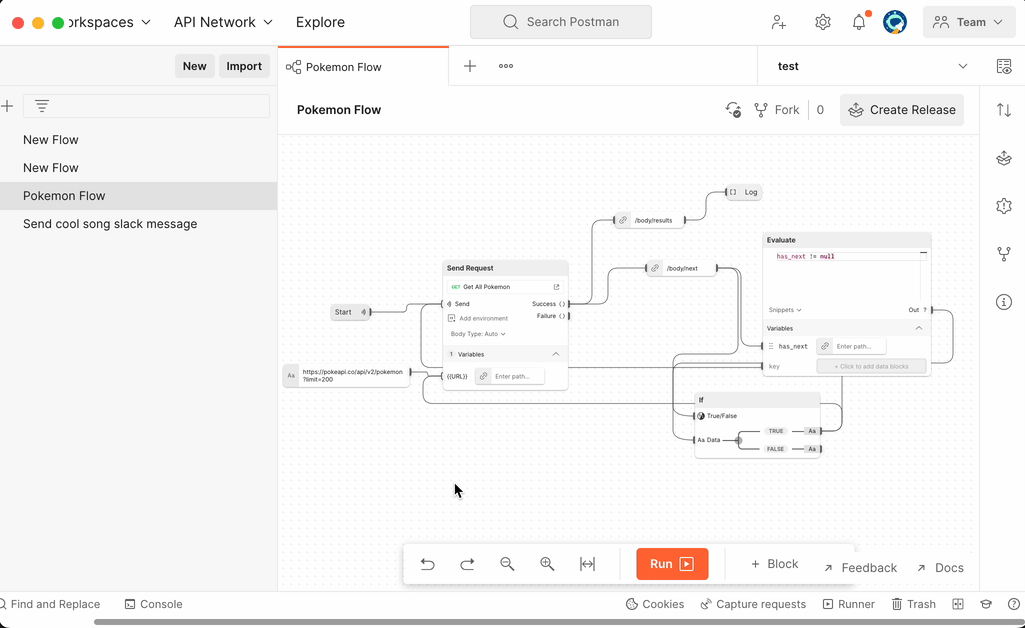This screenshot has width=1025, height=628.
Task: Open the notifications bell
Action: [859, 22]
